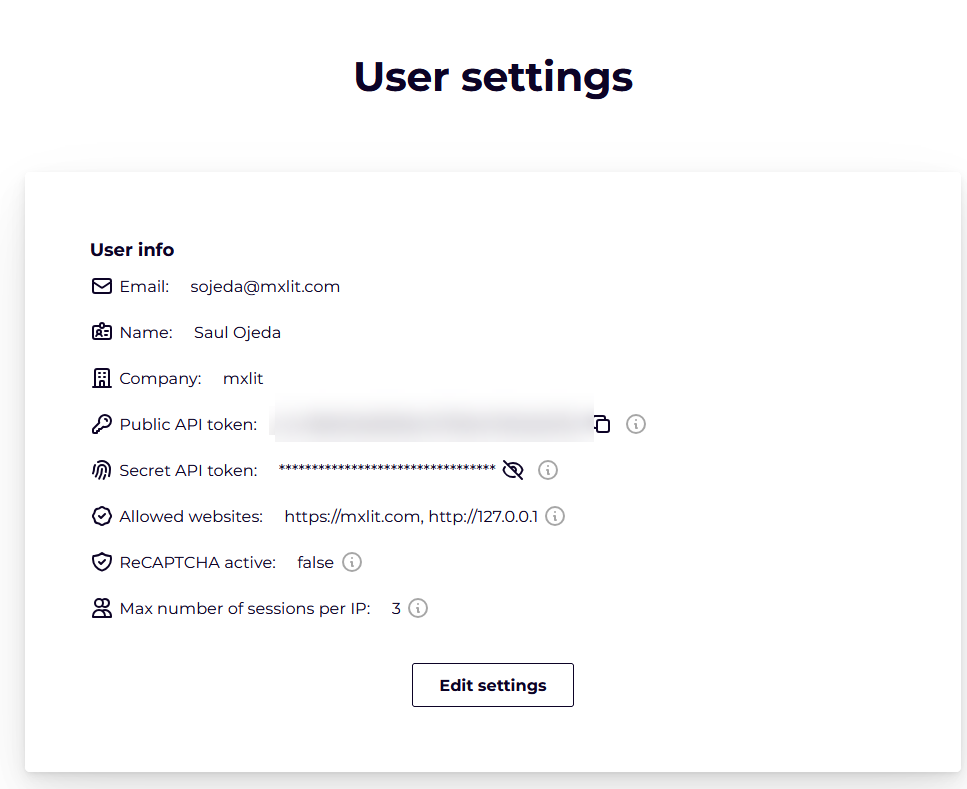Viewport: 967px width, 789px height.
Task: Click the ID card icon beside Name
Action: tap(101, 332)
